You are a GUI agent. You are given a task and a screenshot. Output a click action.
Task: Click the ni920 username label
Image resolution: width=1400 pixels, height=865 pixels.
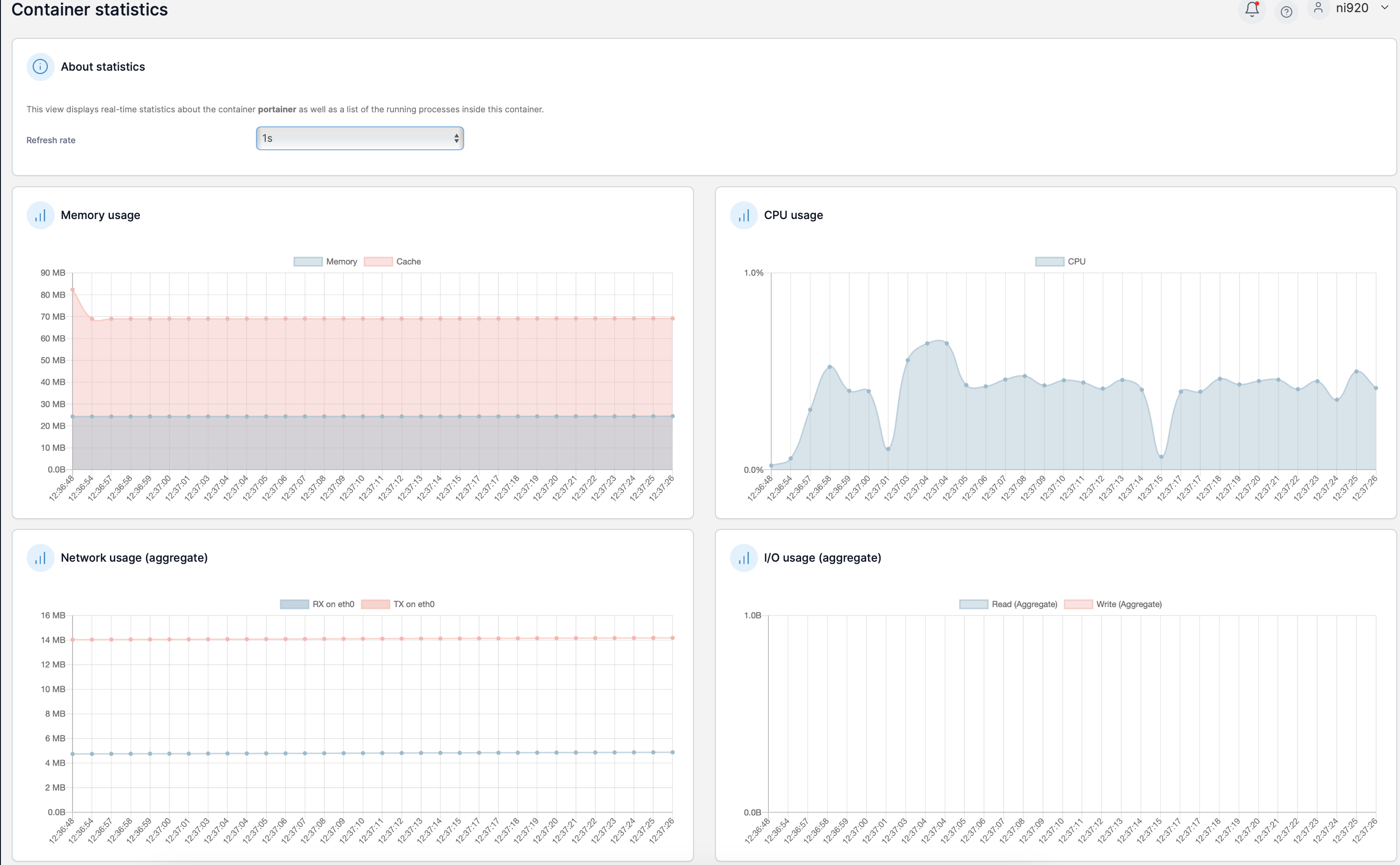click(x=1352, y=8)
